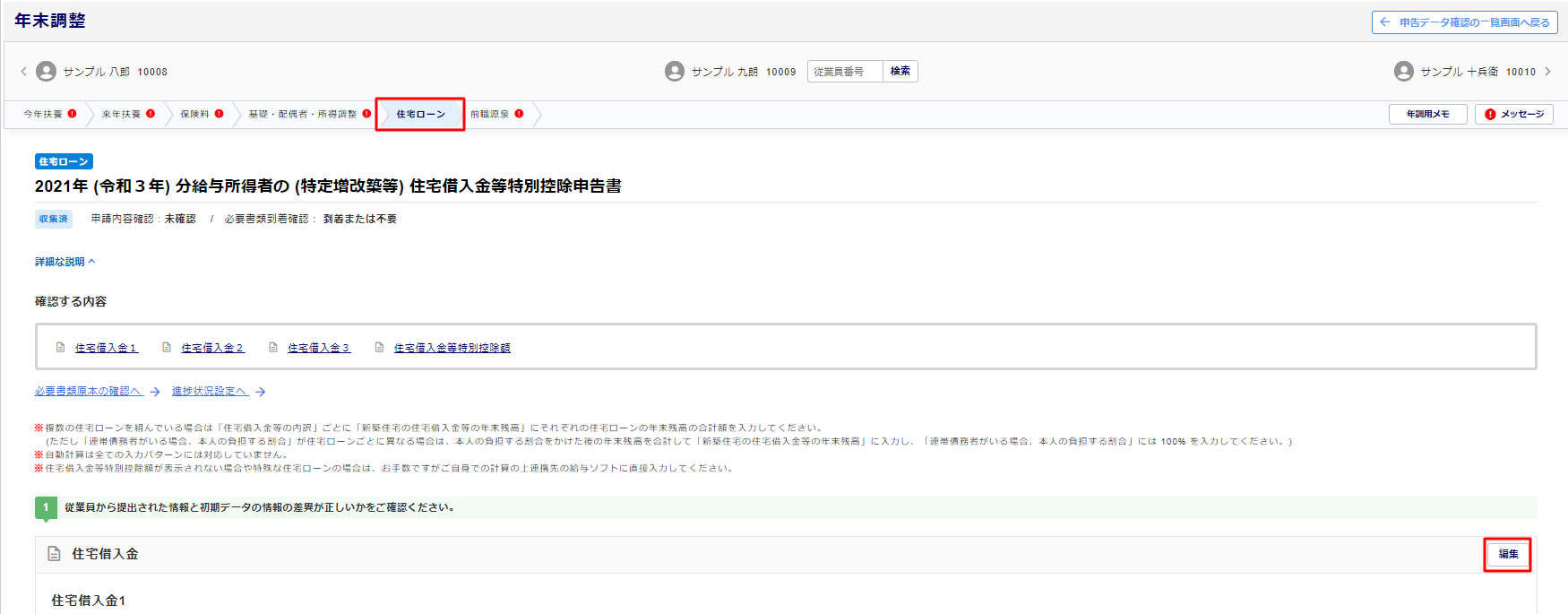Click document icon beside 住宅借入金等特別控除額 link
Image resolution: width=1568 pixels, height=614 pixels.
click(379, 348)
